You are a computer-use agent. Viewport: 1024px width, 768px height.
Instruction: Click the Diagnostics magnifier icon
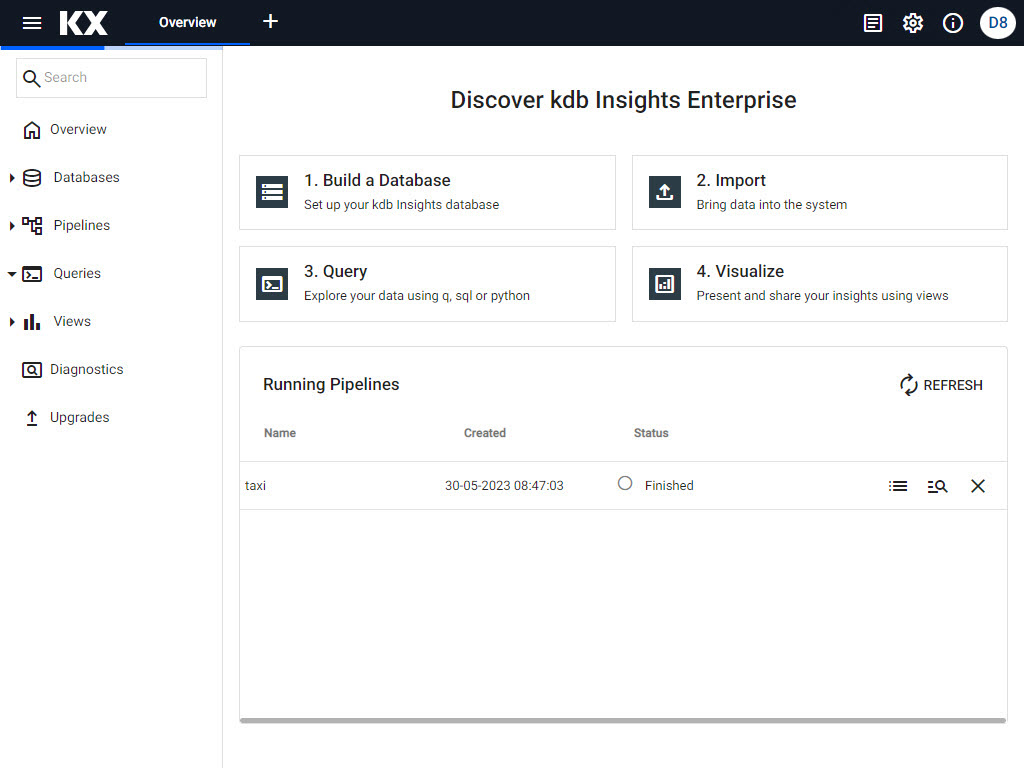click(x=31, y=370)
